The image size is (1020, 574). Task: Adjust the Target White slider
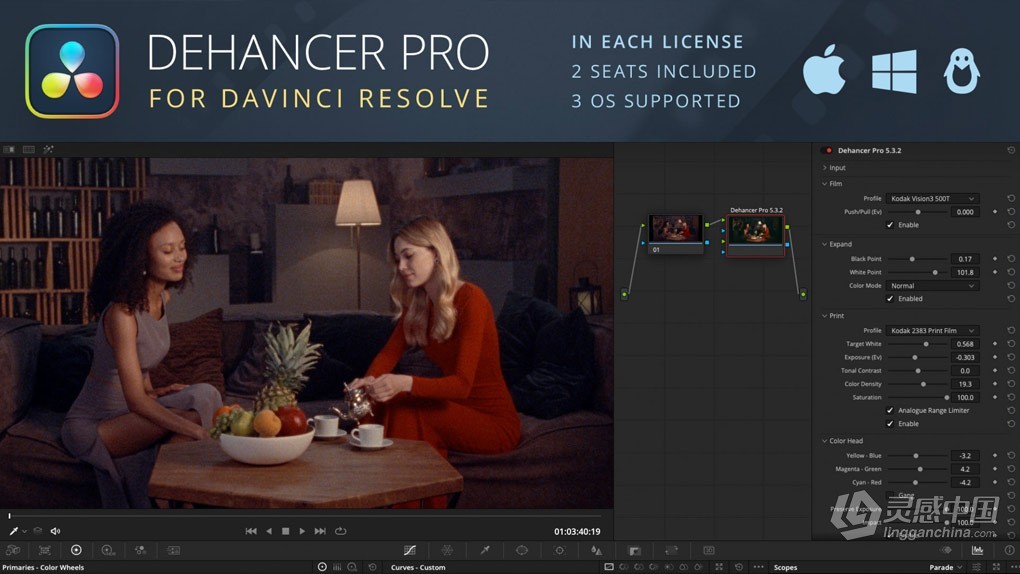click(x=918, y=344)
